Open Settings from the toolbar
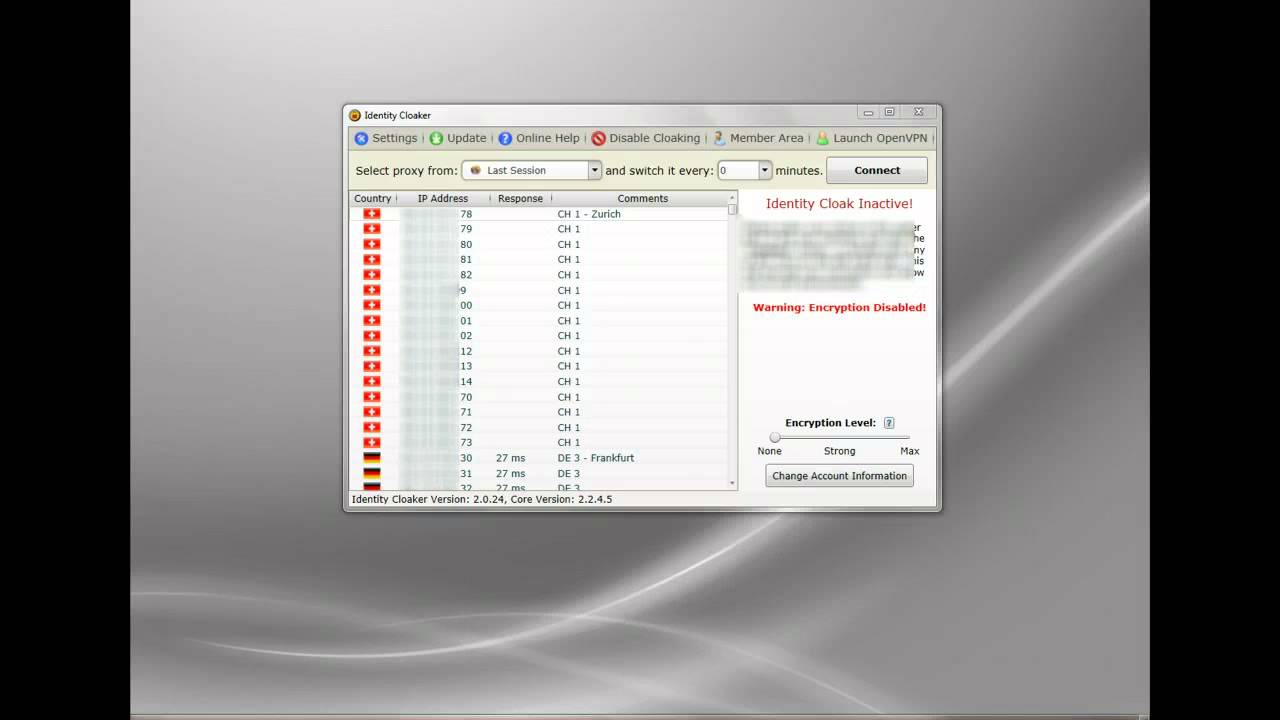This screenshot has height=720, width=1280. (x=386, y=138)
